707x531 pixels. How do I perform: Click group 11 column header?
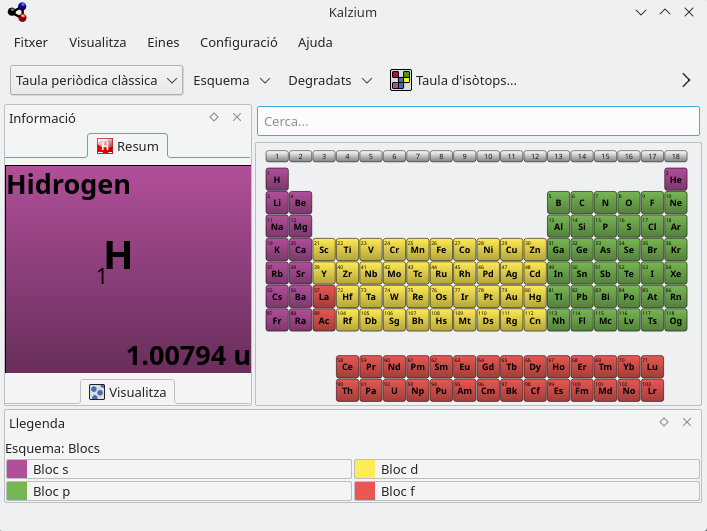(x=511, y=156)
